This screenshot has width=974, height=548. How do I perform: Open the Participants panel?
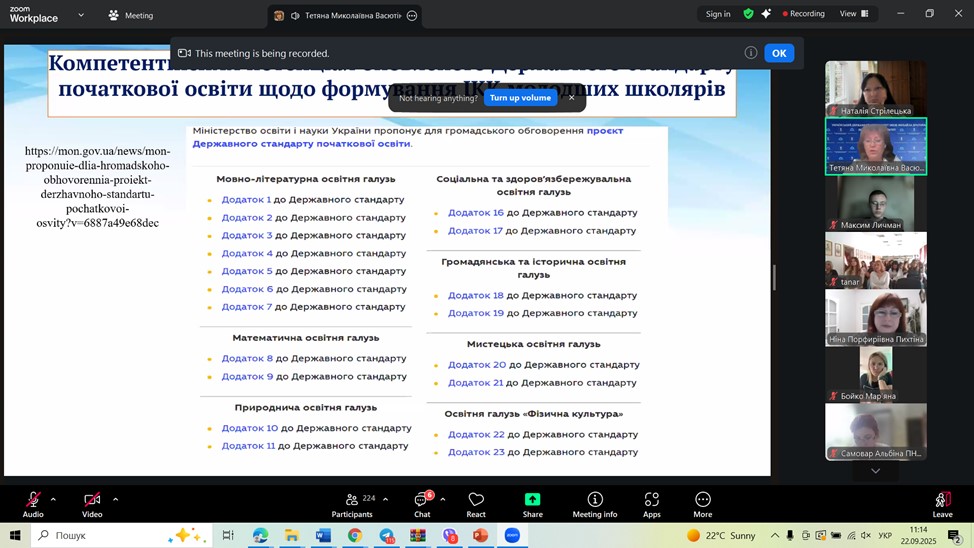pyautogui.click(x=352, y=504)
